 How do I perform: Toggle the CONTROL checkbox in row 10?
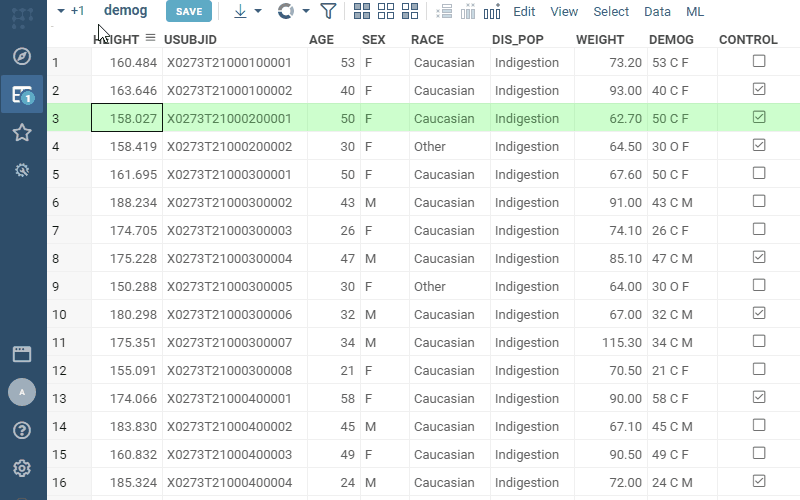point(759,314)
